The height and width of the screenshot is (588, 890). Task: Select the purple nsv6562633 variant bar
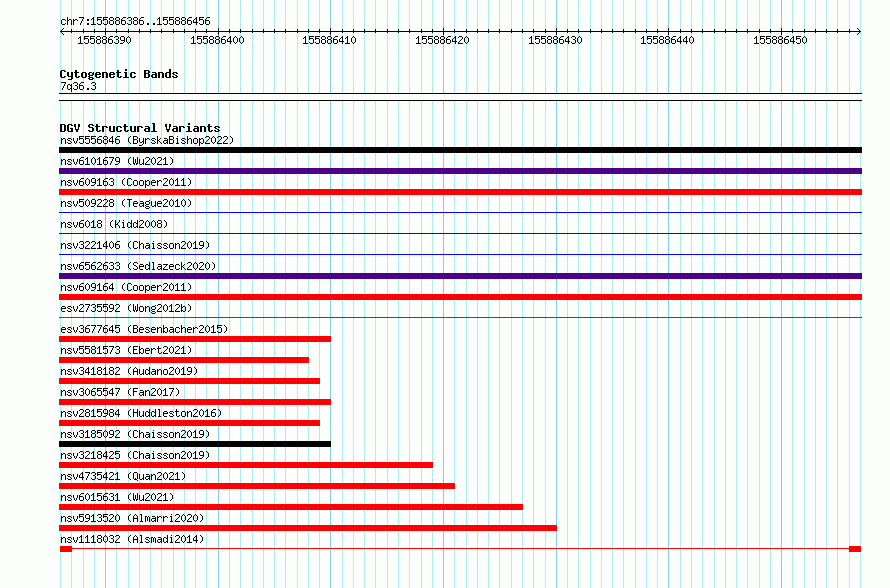click(460, 276)
